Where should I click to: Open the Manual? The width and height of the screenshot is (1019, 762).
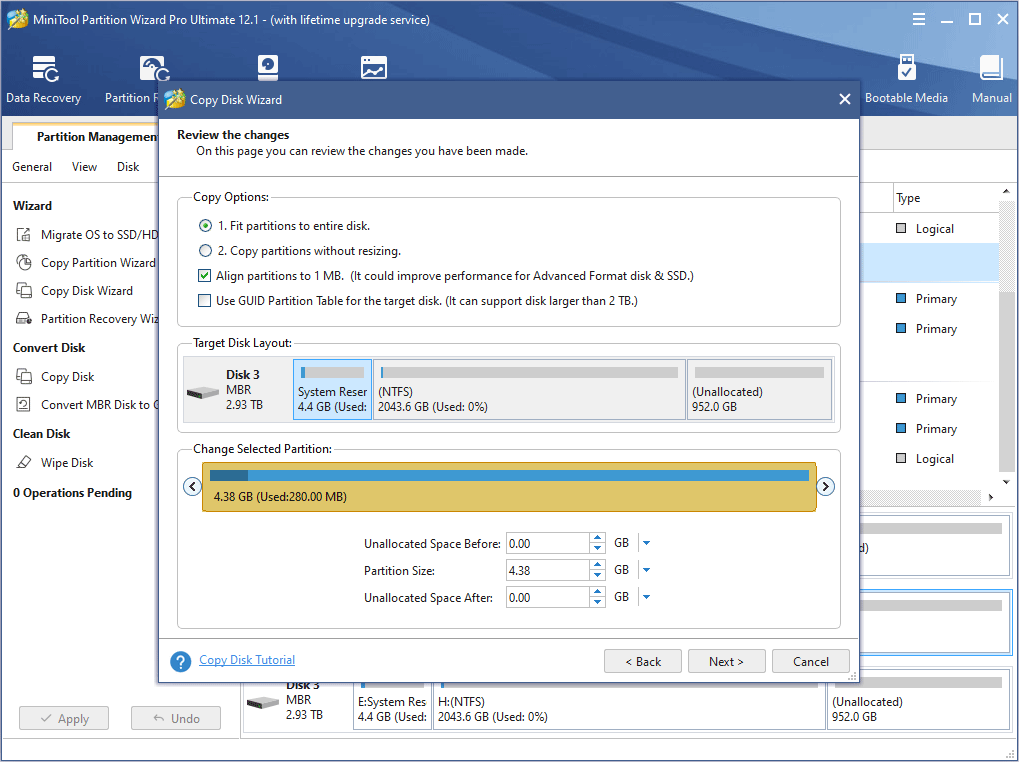[991, 79]
